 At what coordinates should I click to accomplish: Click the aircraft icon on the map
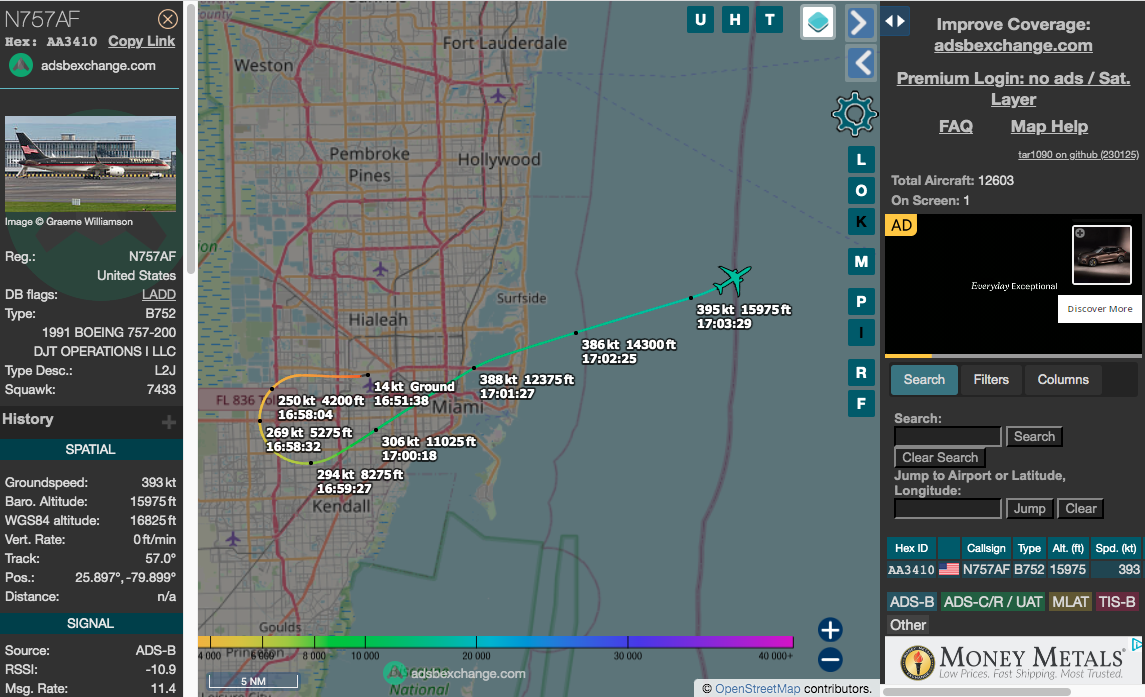[732, 280]
